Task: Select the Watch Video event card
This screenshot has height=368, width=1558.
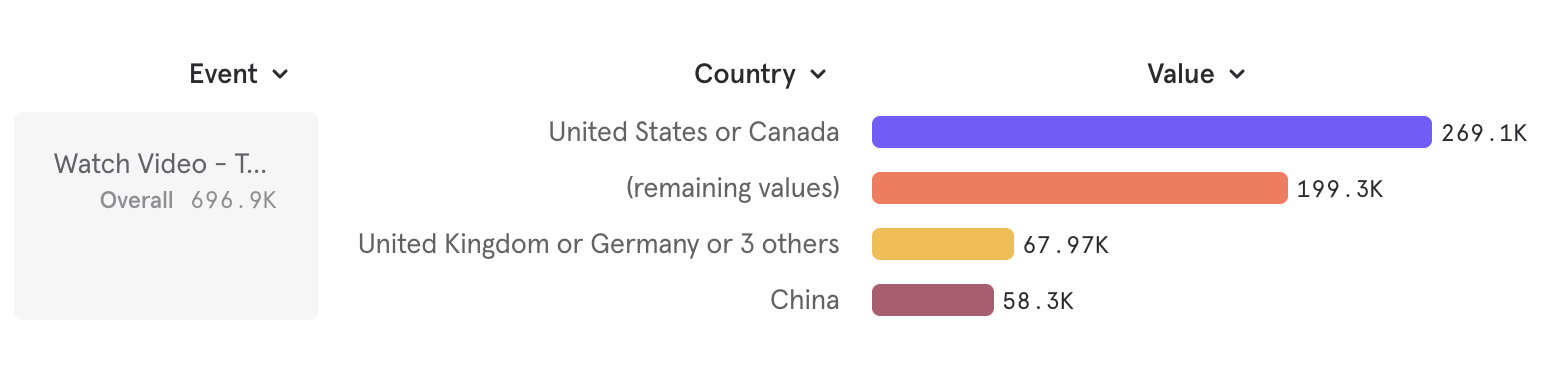Action: (x=166, y=216)
